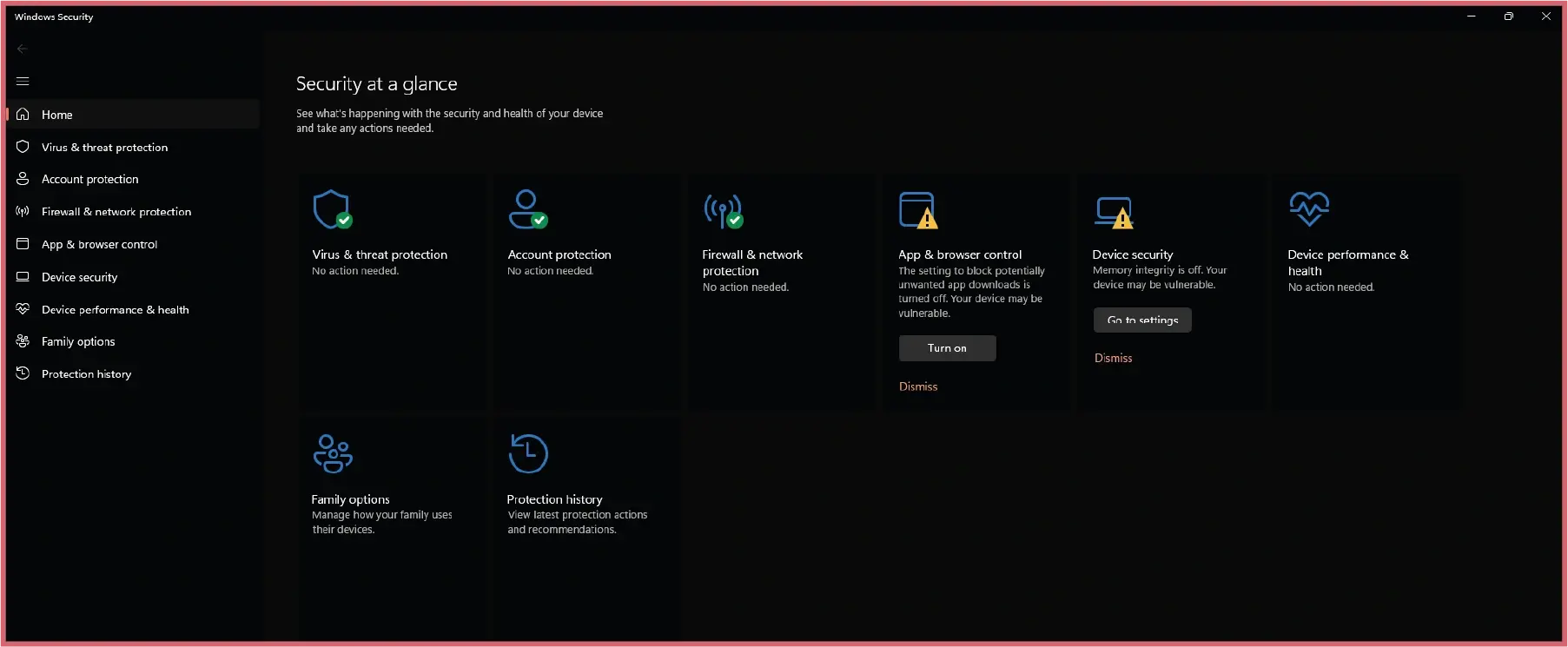Go to Virus & threat protection in sidebar
Screen dimensions: 1568x647
133,147
